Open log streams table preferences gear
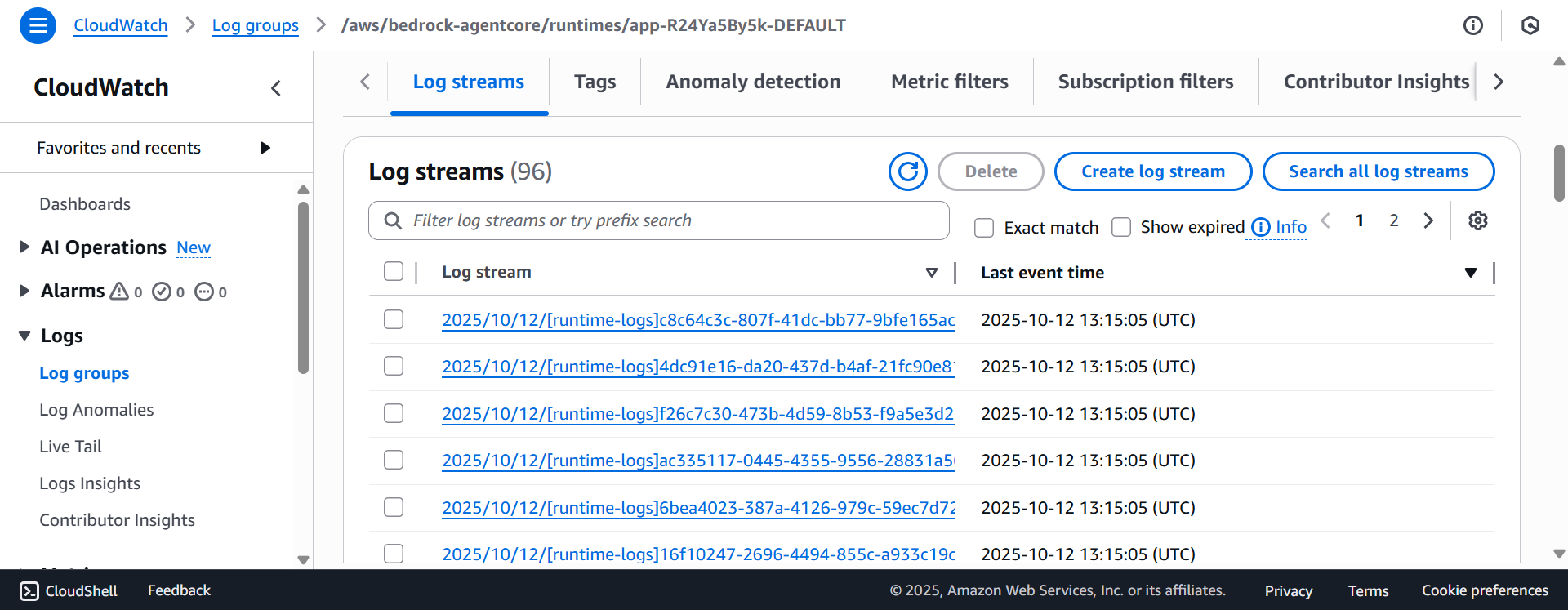 tap(1477, 220)
